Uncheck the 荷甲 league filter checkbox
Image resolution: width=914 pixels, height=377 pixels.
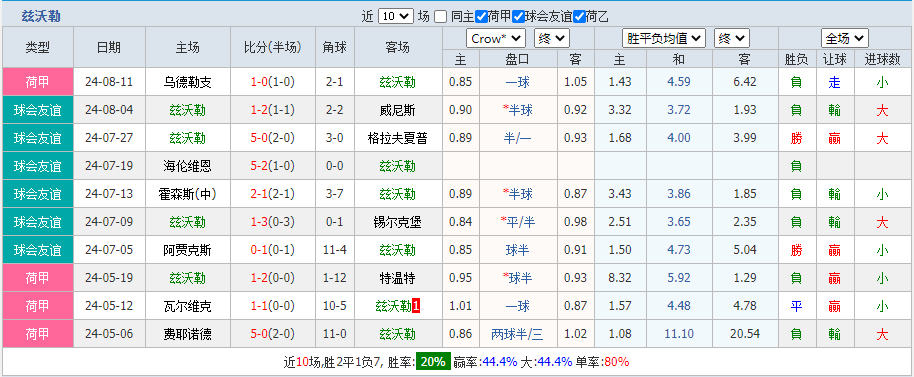[481, 16]
